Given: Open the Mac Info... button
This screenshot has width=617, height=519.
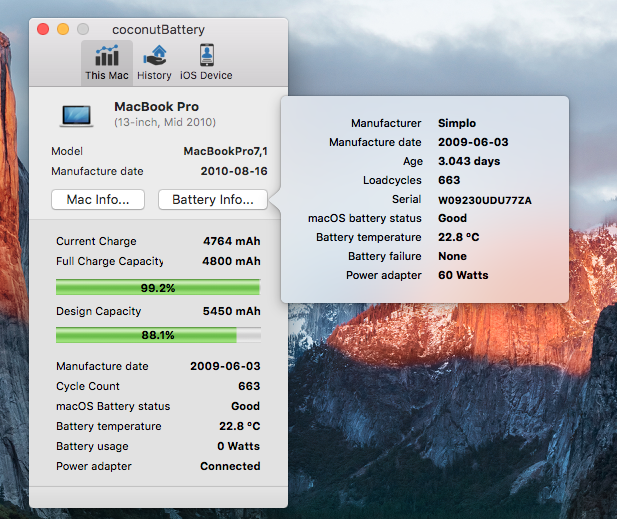Looking at the screenshot, I should click(x=98, y=199).
